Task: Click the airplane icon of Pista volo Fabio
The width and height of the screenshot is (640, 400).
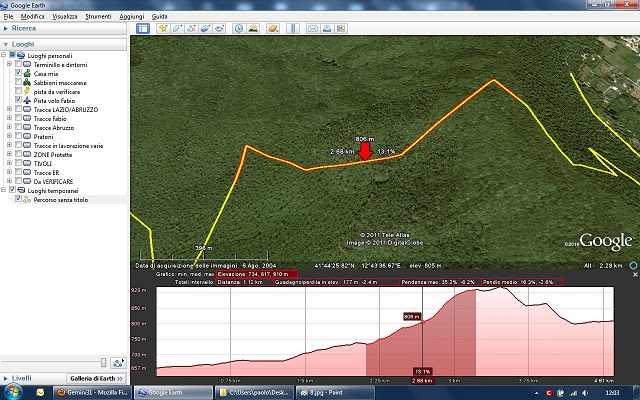Action: (x=27, y=100)
